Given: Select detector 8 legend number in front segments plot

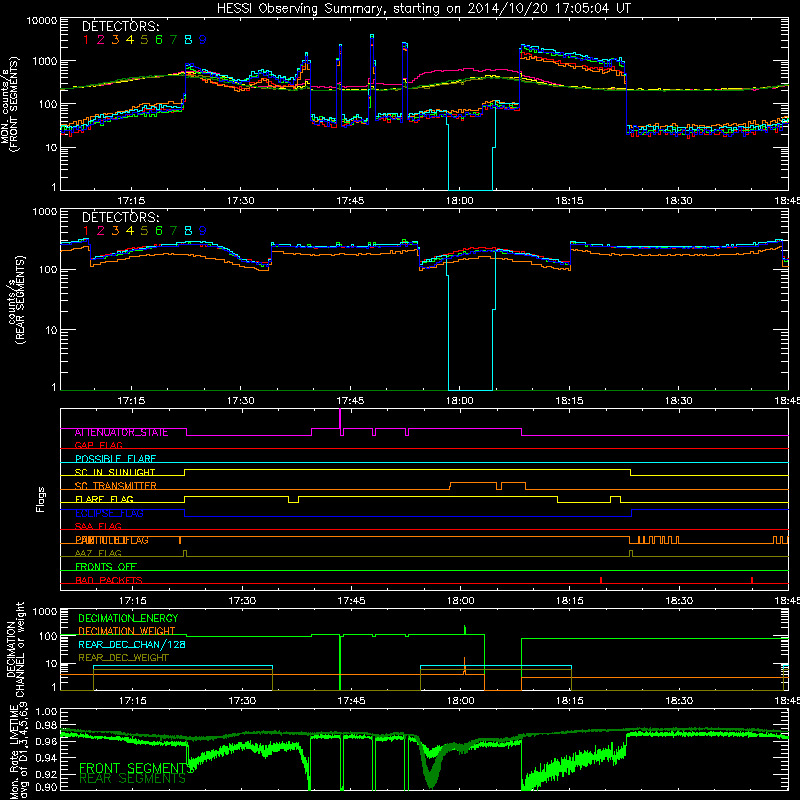Looking at the screenshot, I should (x=188, y=40).
